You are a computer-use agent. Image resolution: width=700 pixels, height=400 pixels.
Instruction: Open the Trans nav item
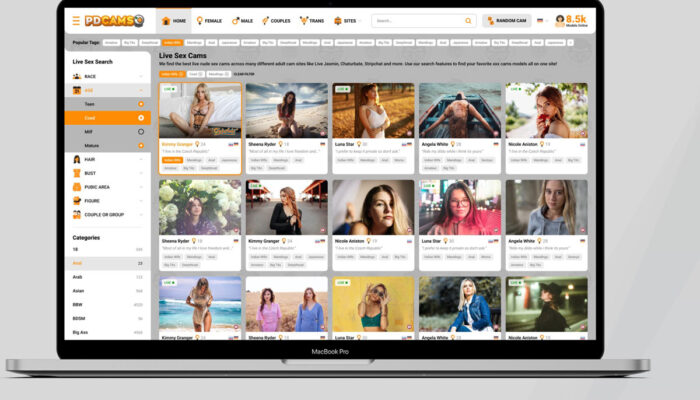(312, 21)
